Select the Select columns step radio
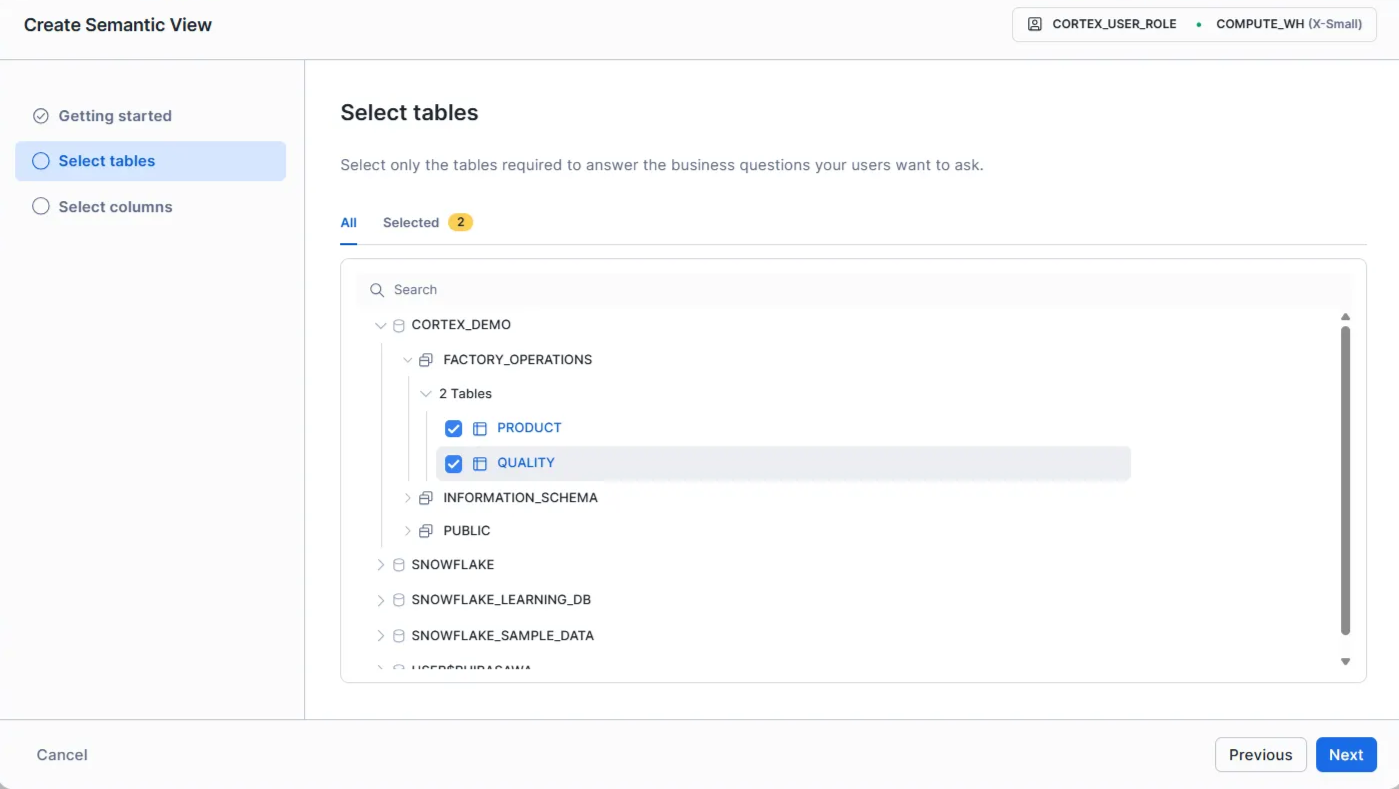Viewport: 1399px width, 789px height. click(41, 207)
